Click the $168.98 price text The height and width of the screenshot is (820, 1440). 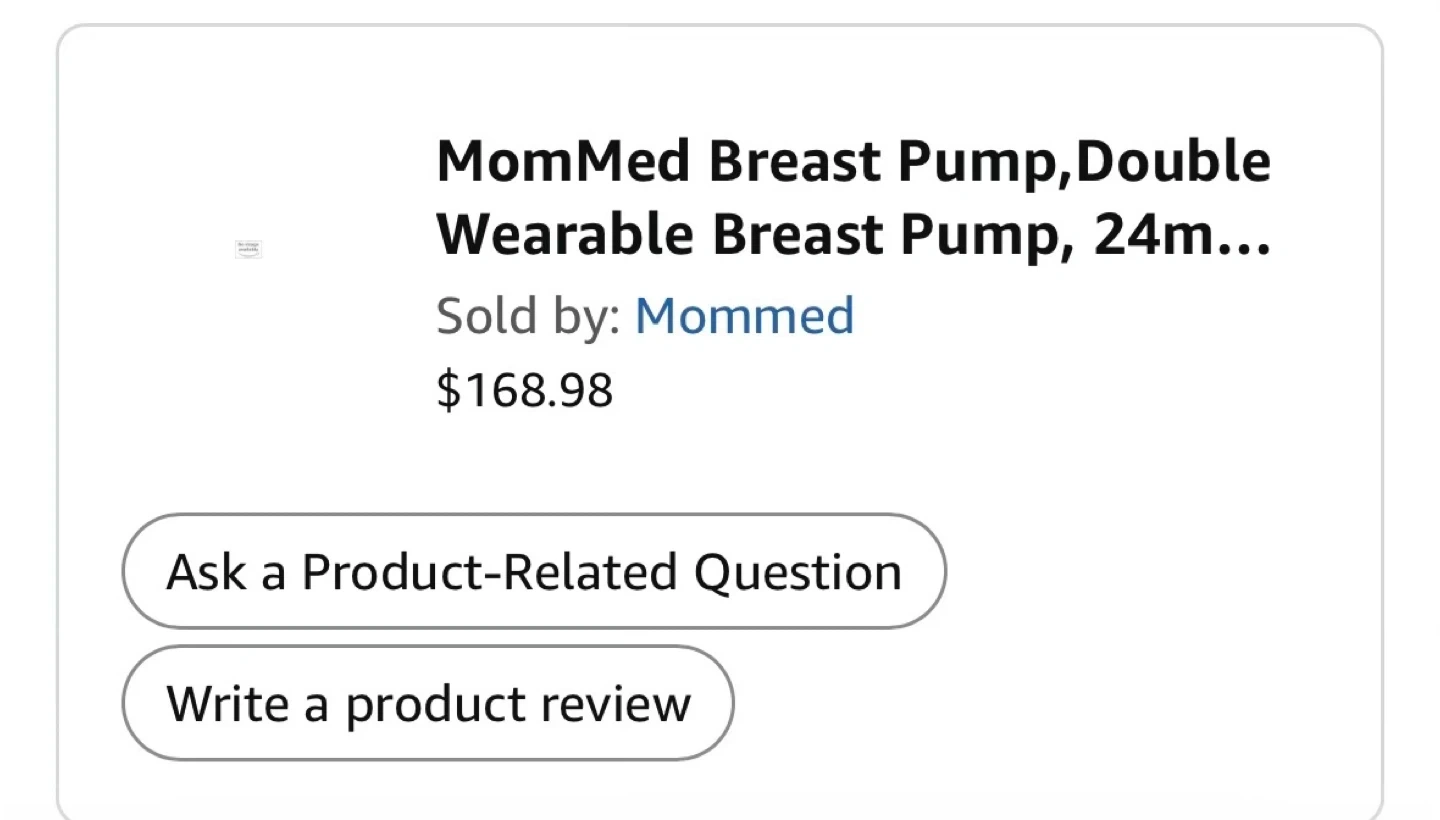point(524,390)
